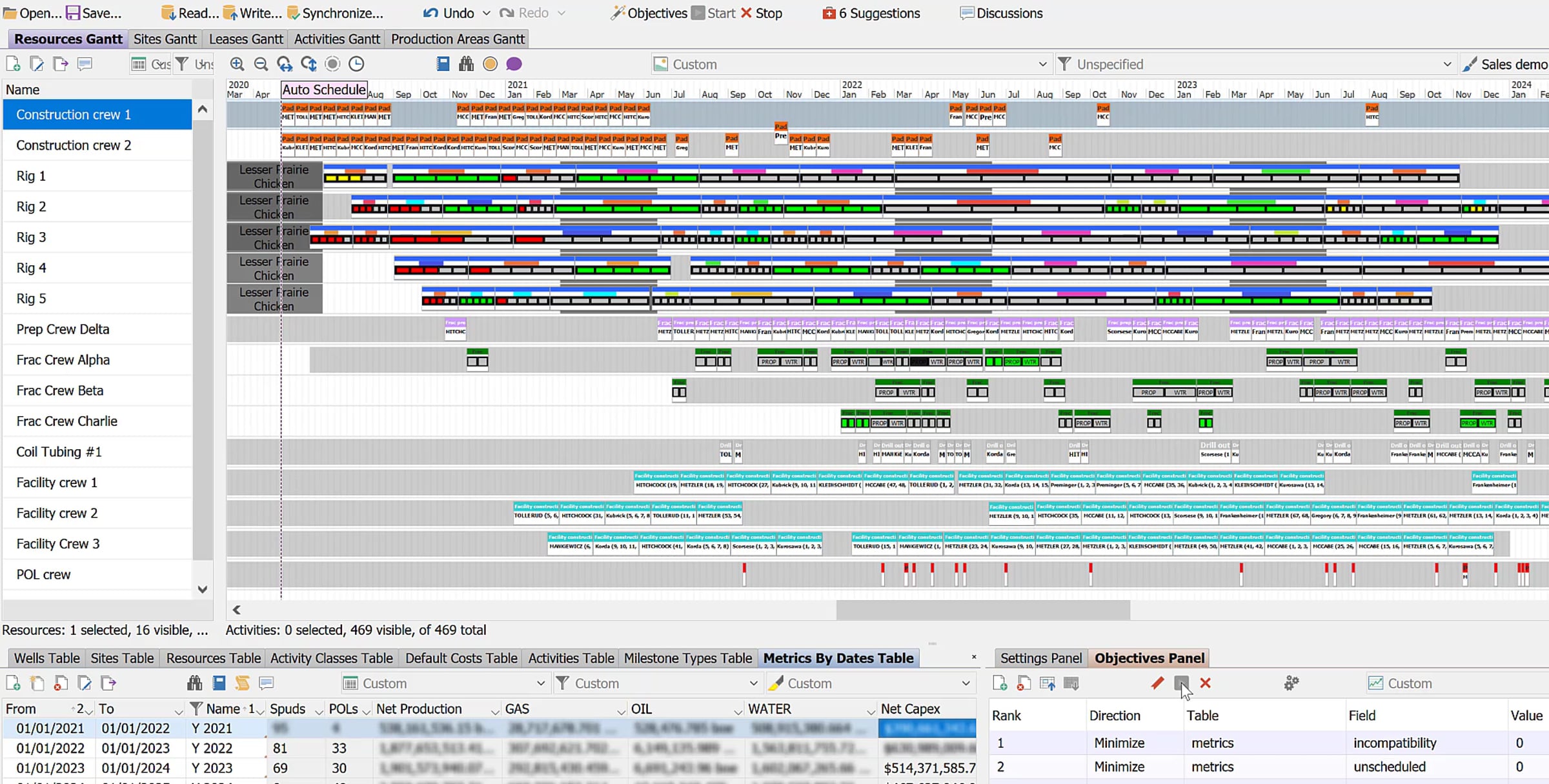Select Construction crew 2 in the resources list

pyautogui.click(x=73, y=145)
